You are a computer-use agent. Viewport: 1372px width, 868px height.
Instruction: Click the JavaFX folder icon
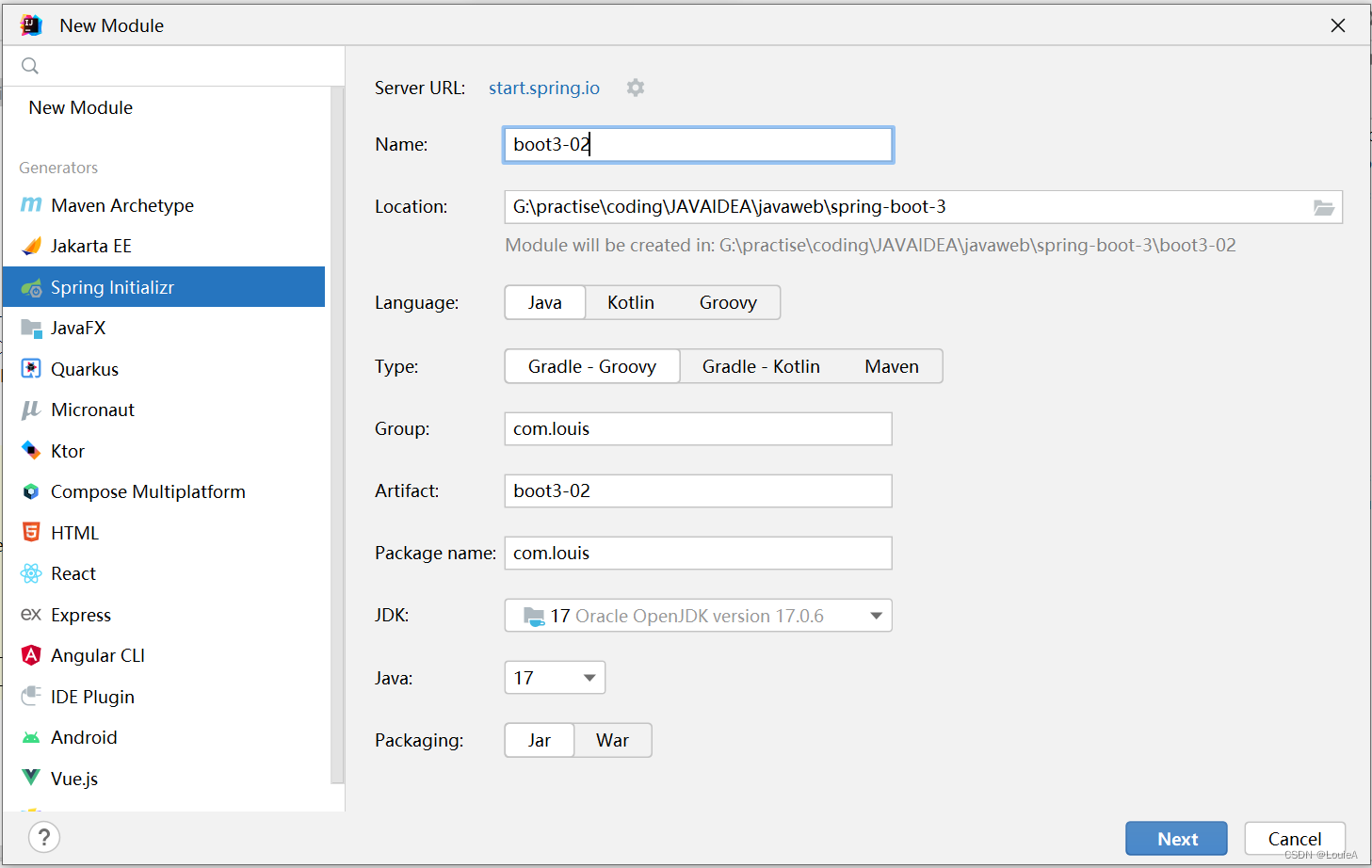[31, 328]
